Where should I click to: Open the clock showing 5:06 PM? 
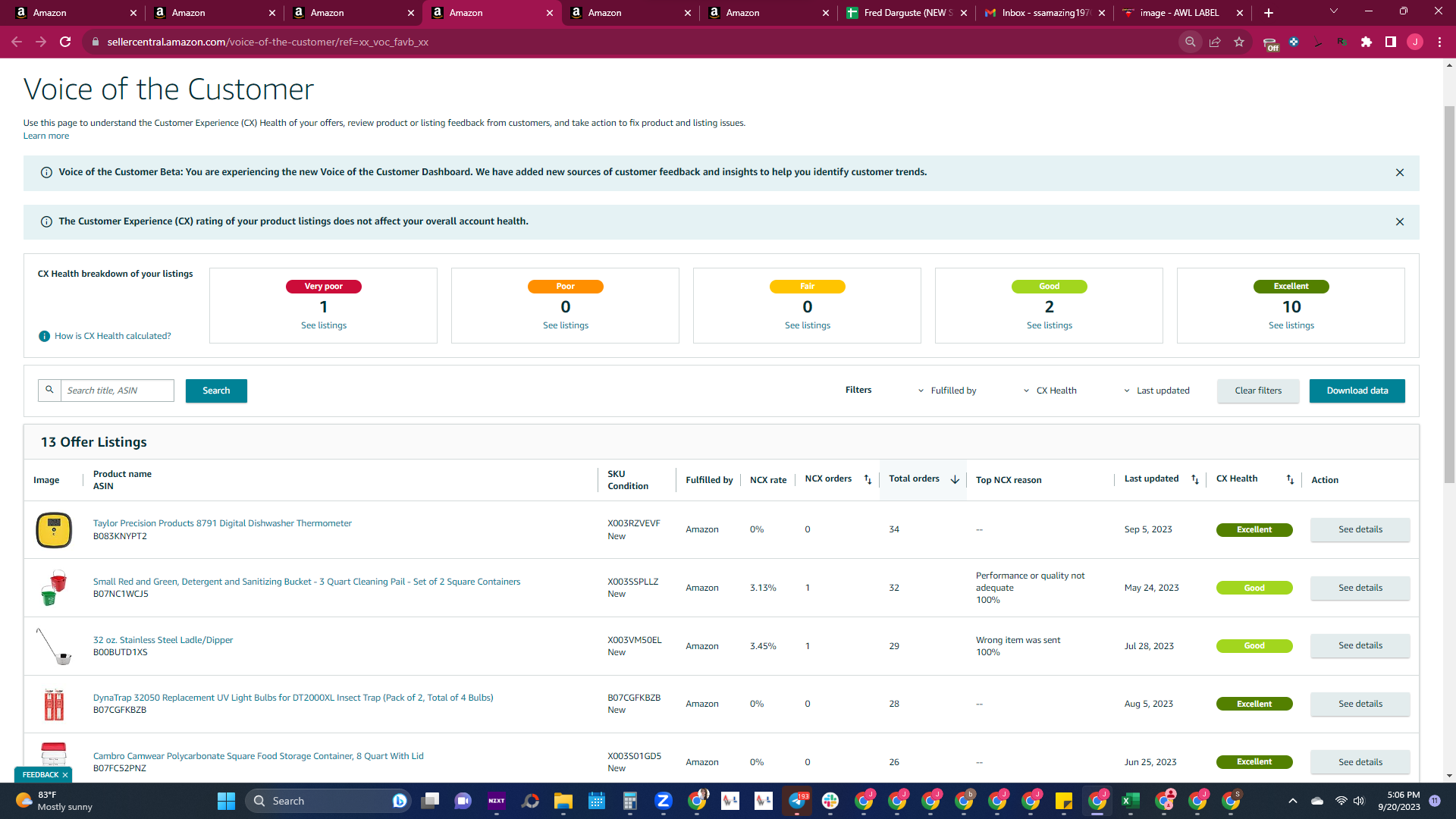(x=1399, y=801)
